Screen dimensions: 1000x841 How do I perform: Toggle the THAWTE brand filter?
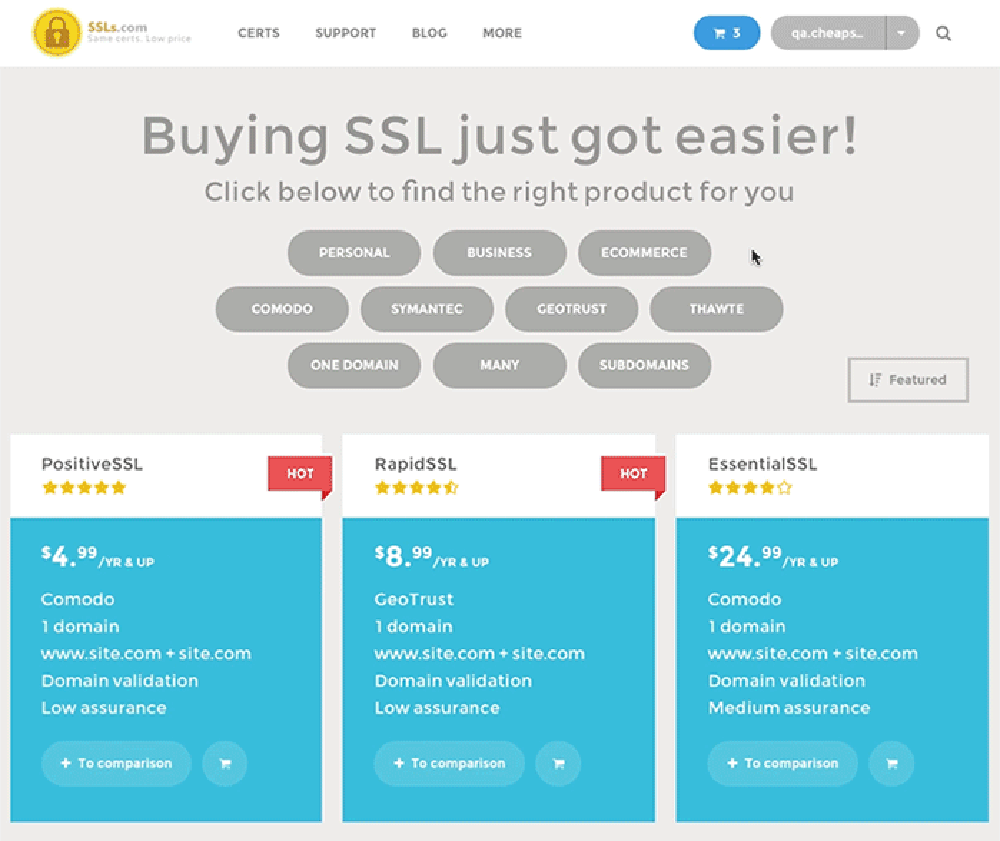pos(716,309)
